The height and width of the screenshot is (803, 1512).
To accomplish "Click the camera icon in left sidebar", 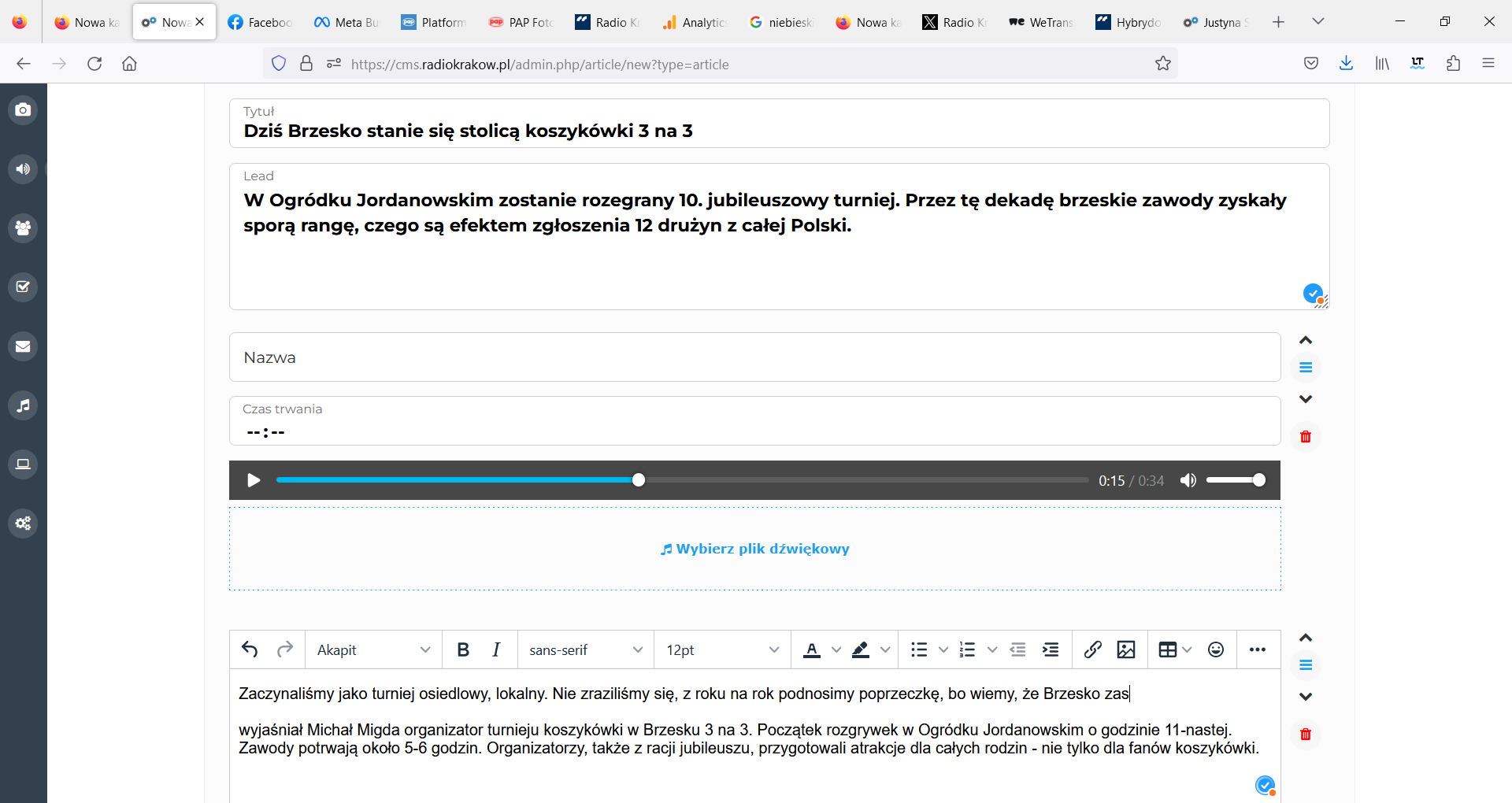I will [23, 109].
